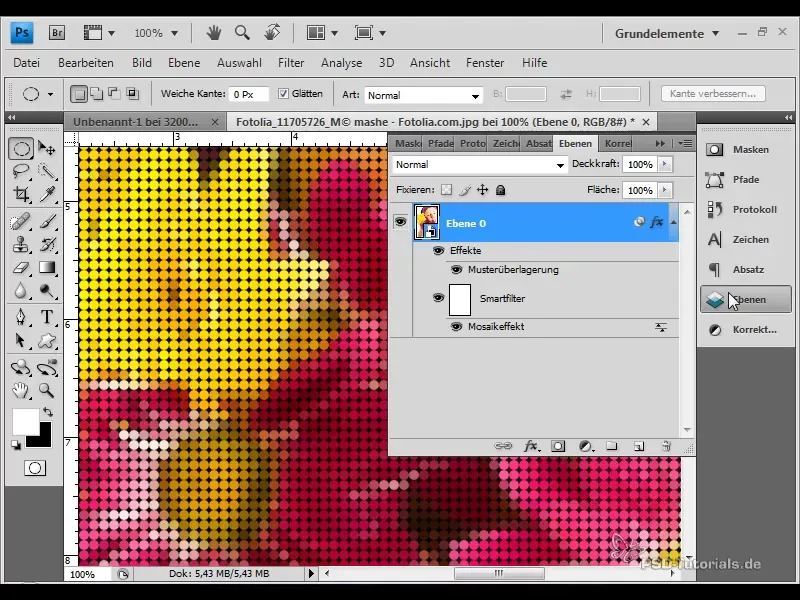Switch to Pfade panel tab
The width and height of the screenshot is (800, 600).
[x=440, y=144]
